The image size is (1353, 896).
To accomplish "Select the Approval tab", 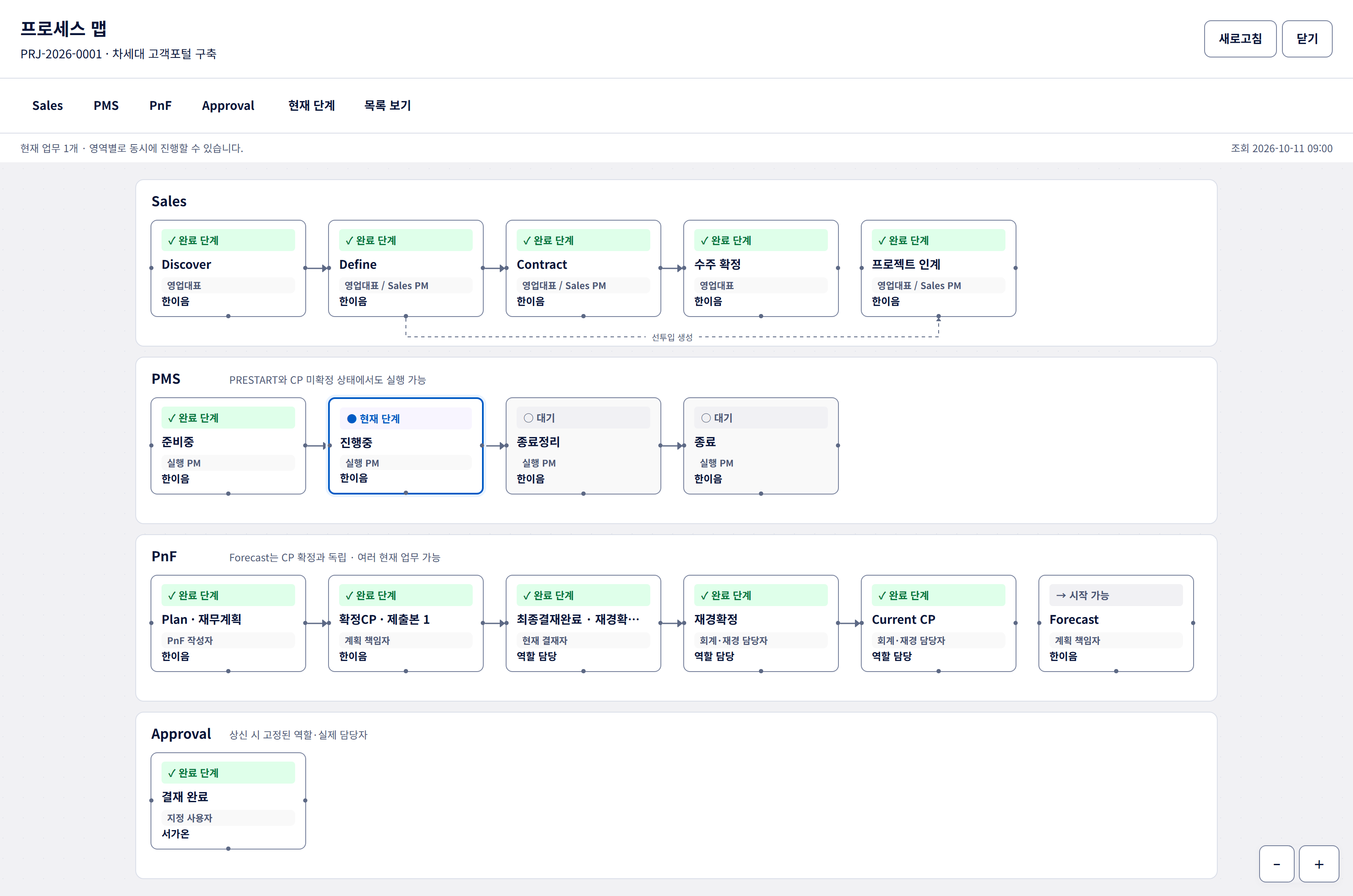I will tap(228, 106).
